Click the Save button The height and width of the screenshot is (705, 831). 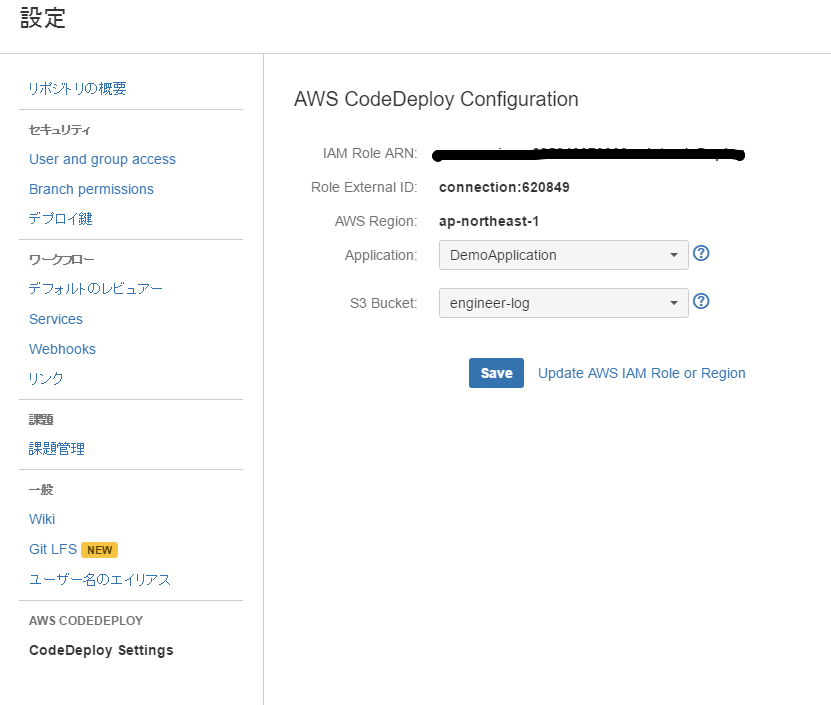pyautogui.click(x=496, y=373)
